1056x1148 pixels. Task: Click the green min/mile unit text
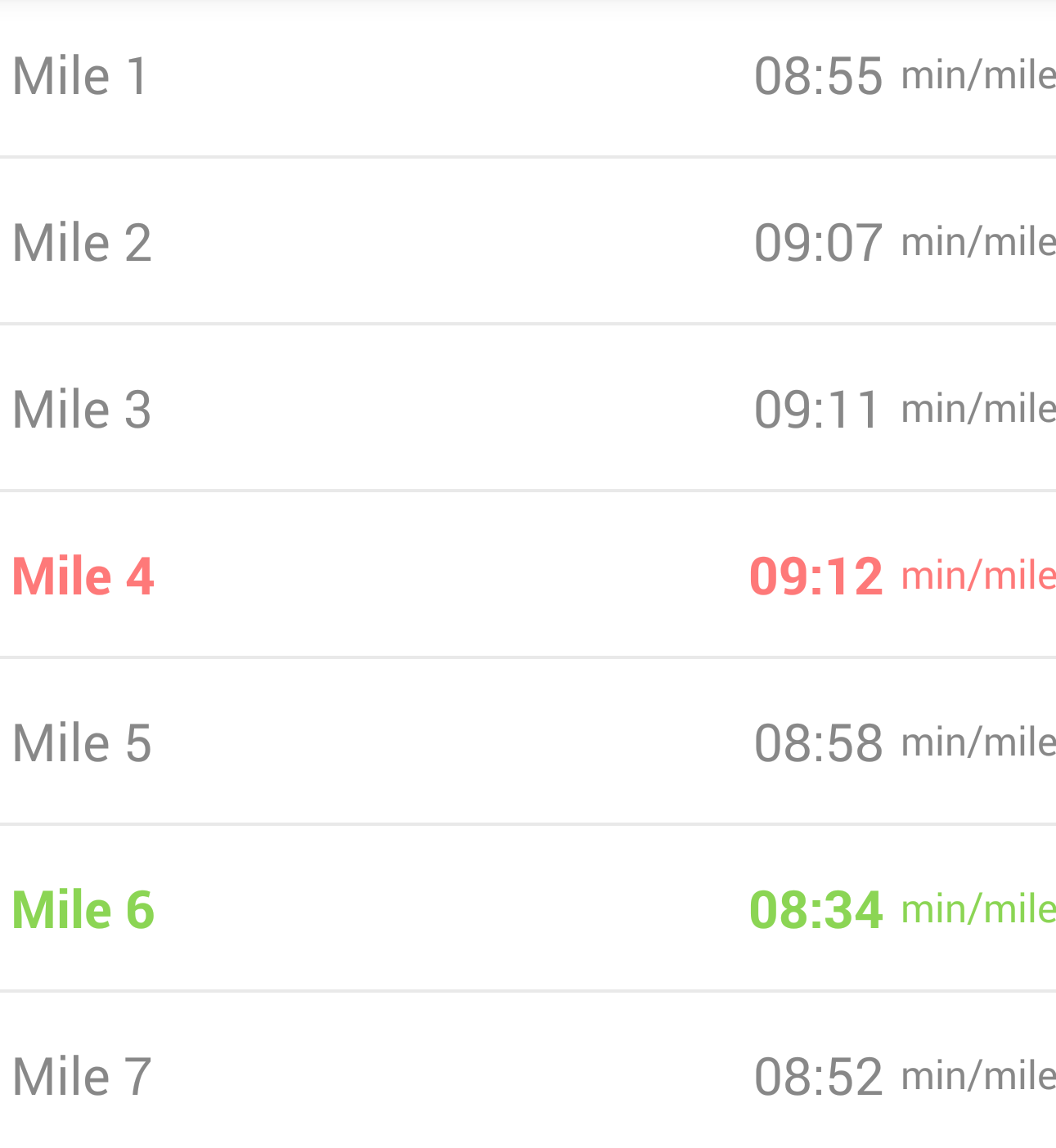pos(977,910)
